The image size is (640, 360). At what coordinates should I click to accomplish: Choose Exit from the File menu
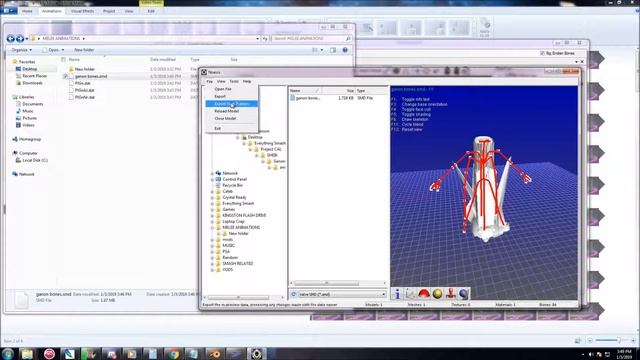pos(231,129)
